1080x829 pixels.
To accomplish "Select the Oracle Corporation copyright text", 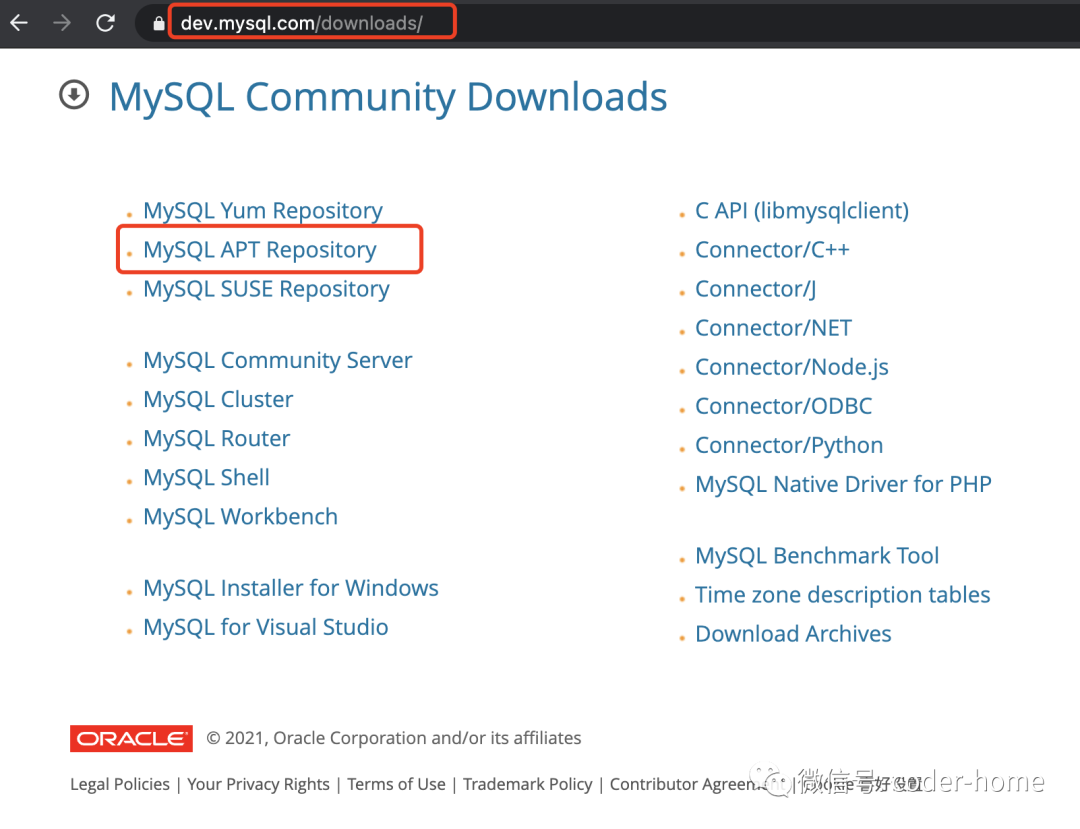I will pos(394,738).
